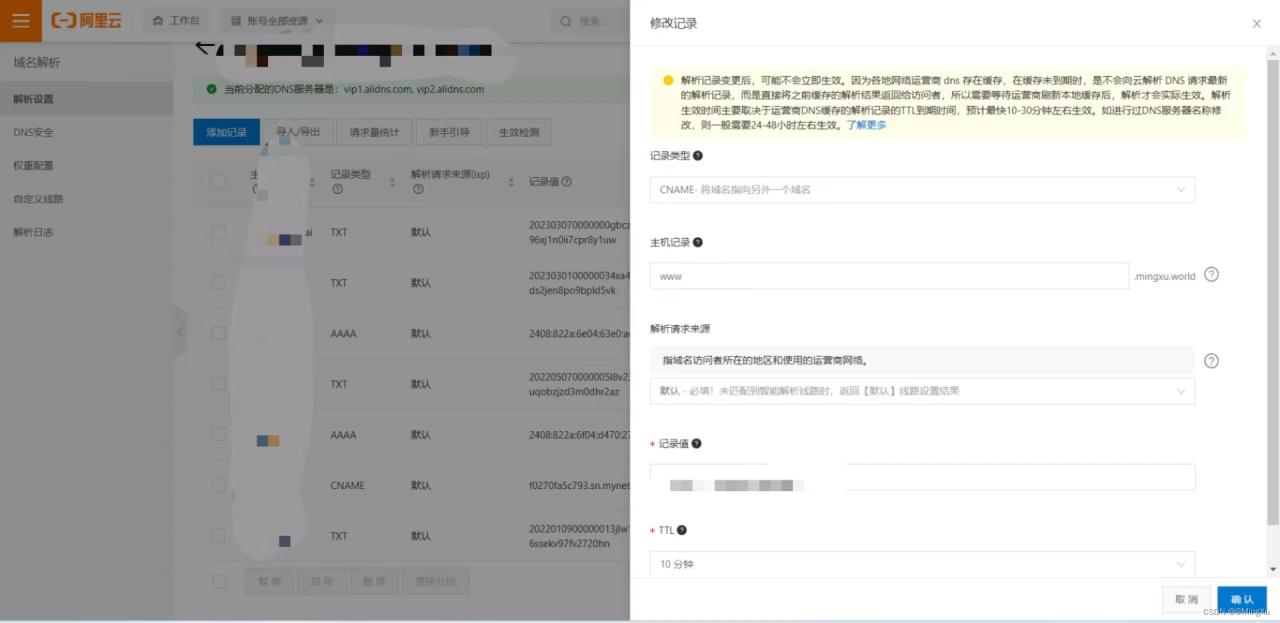Confirm changes with the 确认 button
Screen dimensions: 1280x623
point(1241,599)
